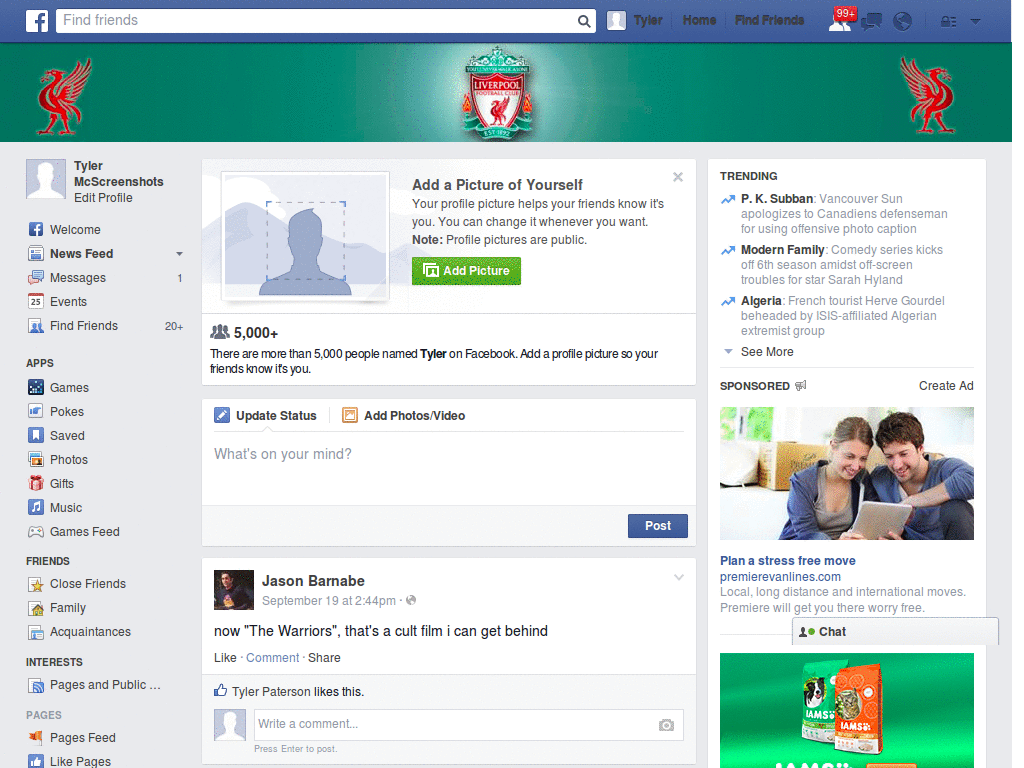The height and width of the screenshot is (768, 1024).
Task: Click the thumbs-up icon beside Tyler Paterson likes this
Action: [221, 690]
